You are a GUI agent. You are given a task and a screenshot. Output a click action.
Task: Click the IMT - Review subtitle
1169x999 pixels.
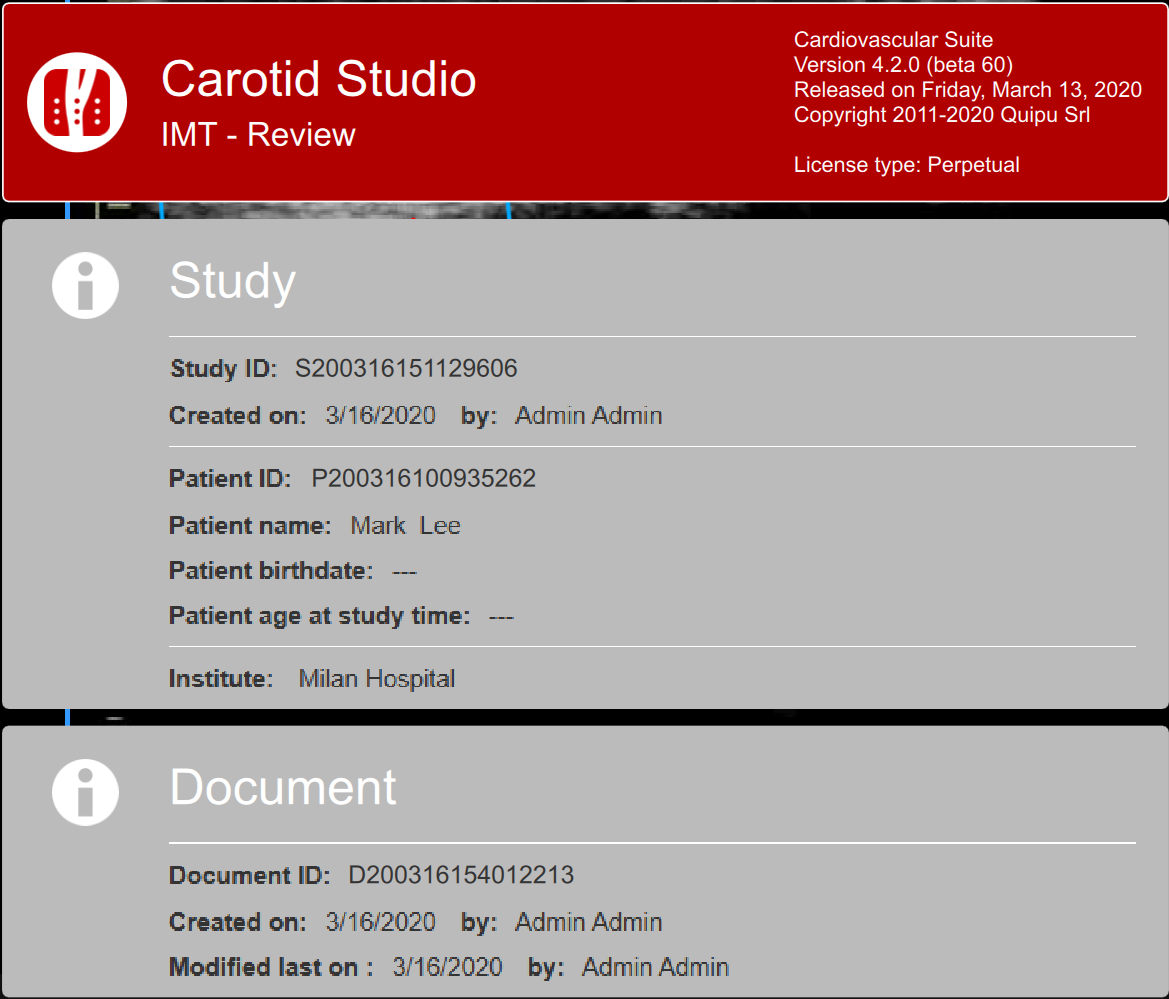258,135
